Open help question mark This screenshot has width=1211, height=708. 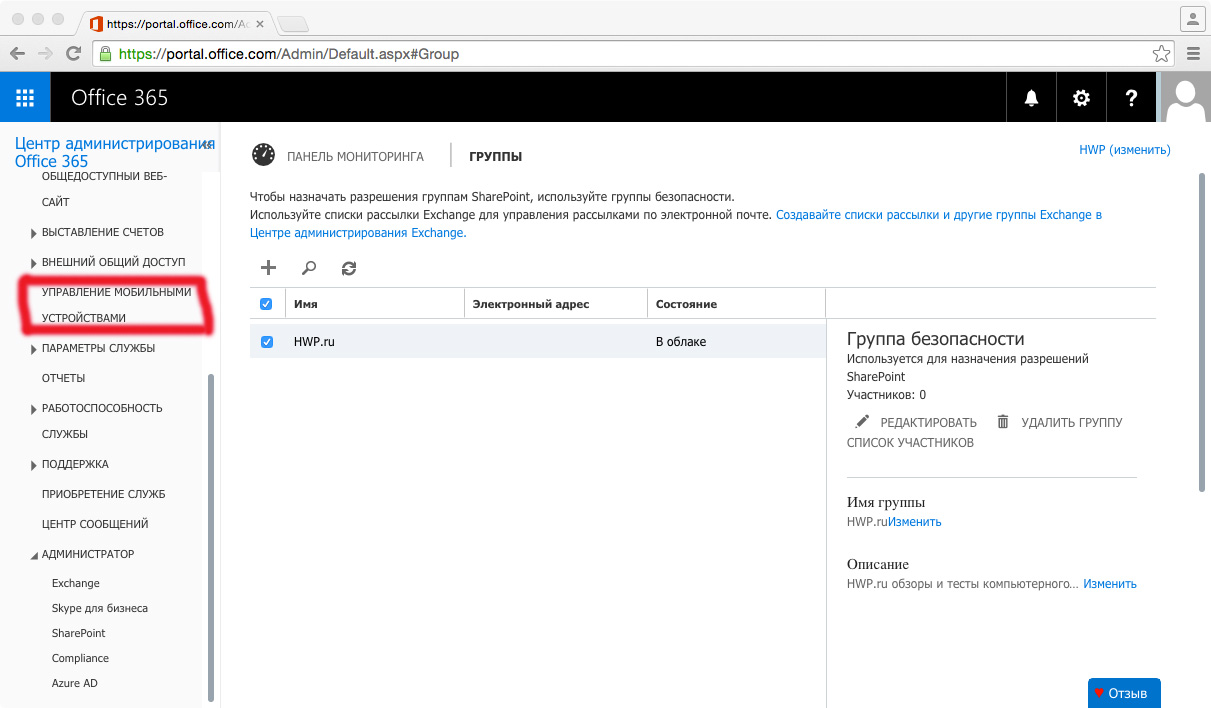pos(1131,97)
